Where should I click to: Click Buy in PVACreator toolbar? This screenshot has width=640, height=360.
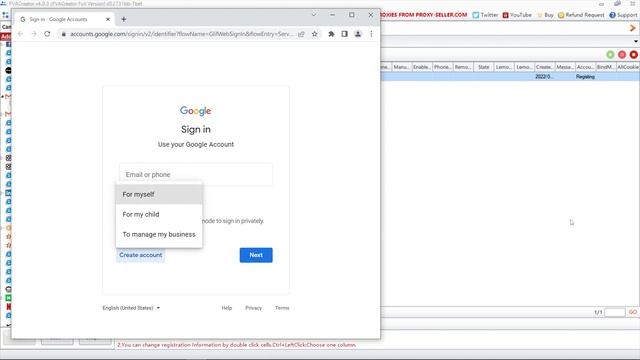pyautogui.click(x=545, y=15)
